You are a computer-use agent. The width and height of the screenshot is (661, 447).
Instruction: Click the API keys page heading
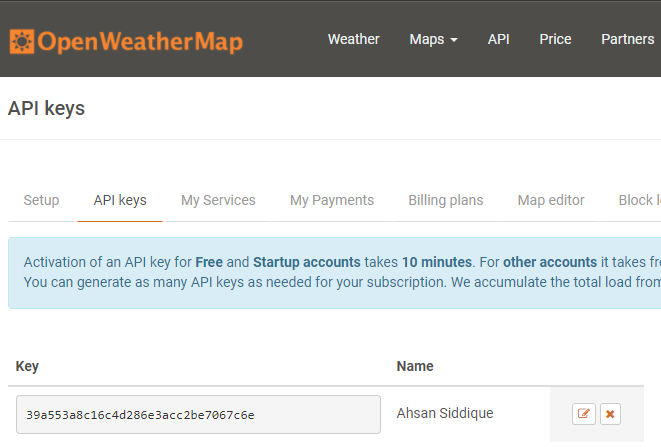pos(46,108)
